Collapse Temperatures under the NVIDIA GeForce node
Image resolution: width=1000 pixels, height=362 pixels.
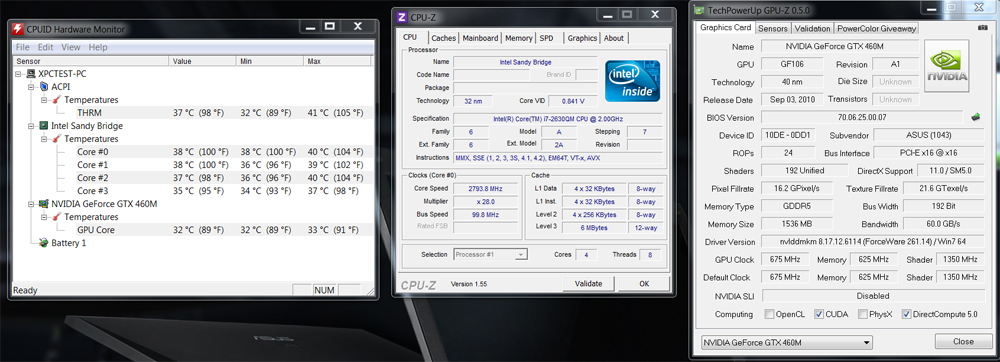(x=44, y=217)
